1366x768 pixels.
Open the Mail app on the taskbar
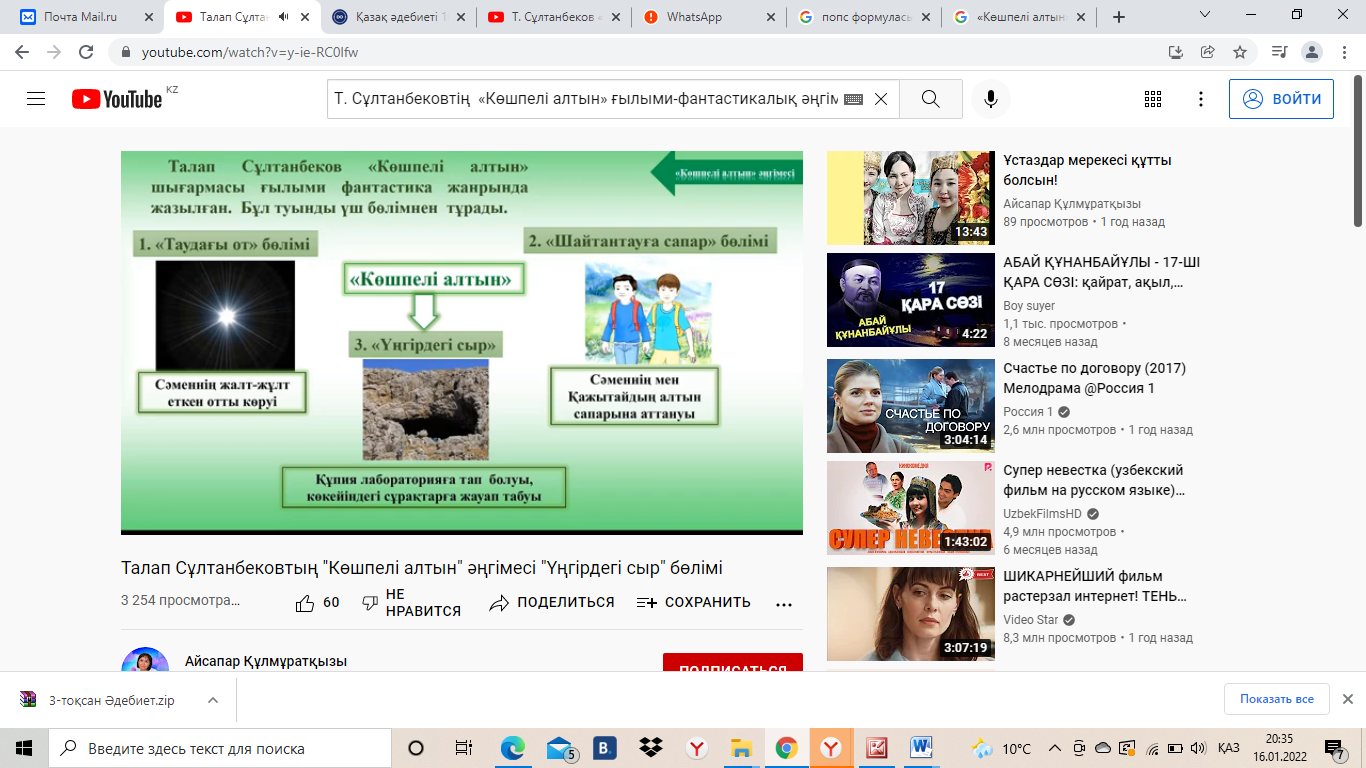(x=559, y=748)
